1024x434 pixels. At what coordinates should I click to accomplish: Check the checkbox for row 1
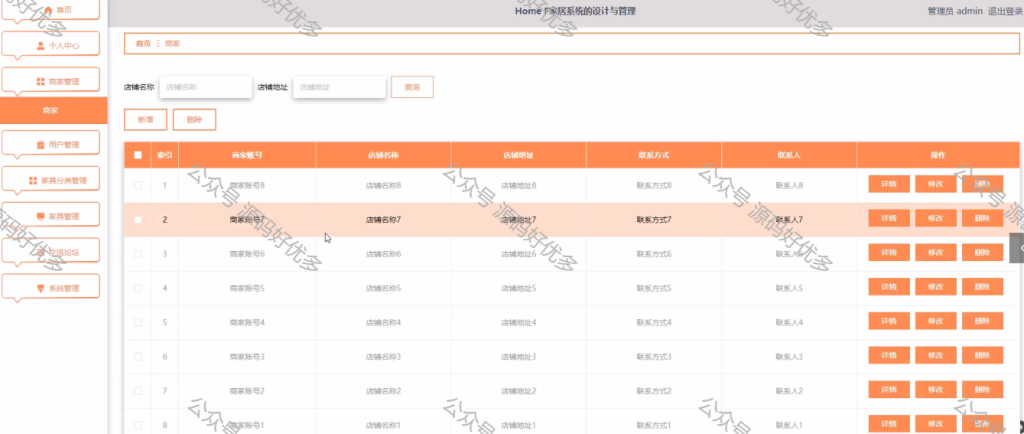[x=138, y=185]
